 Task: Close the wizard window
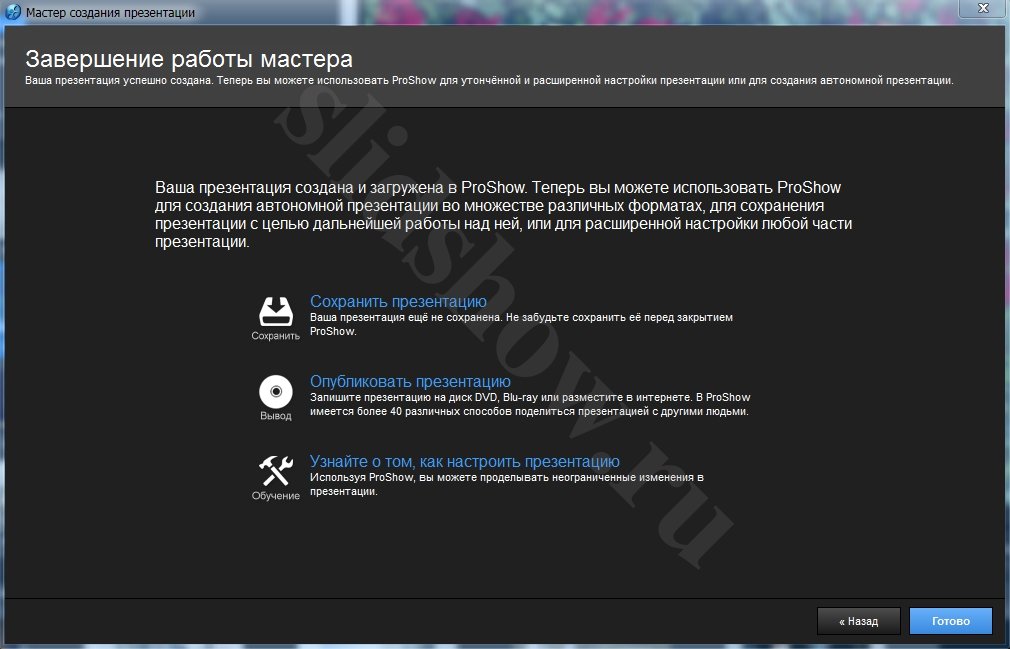pos(984,8)
